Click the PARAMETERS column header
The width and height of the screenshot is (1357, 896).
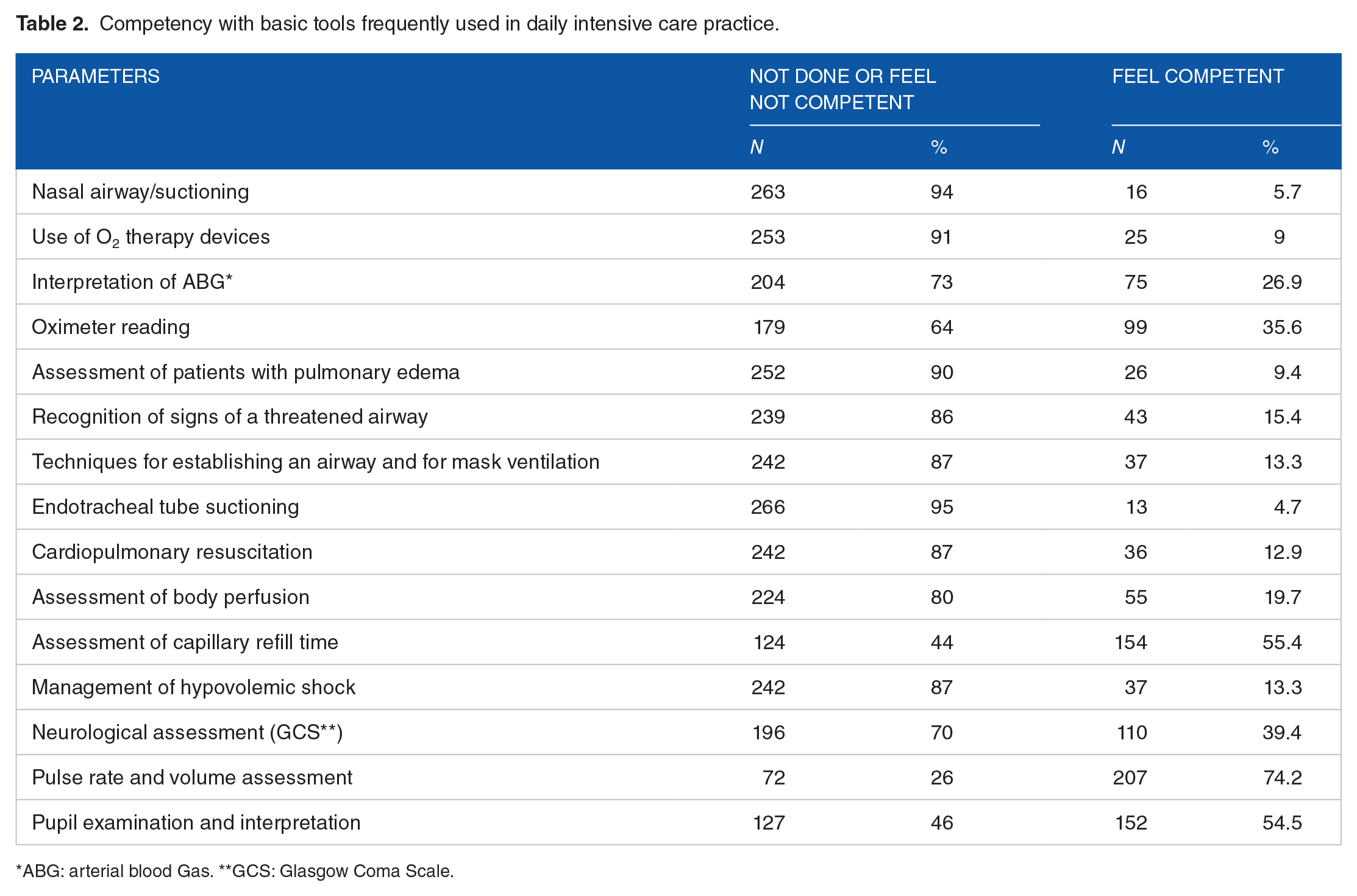coord(96,77)
